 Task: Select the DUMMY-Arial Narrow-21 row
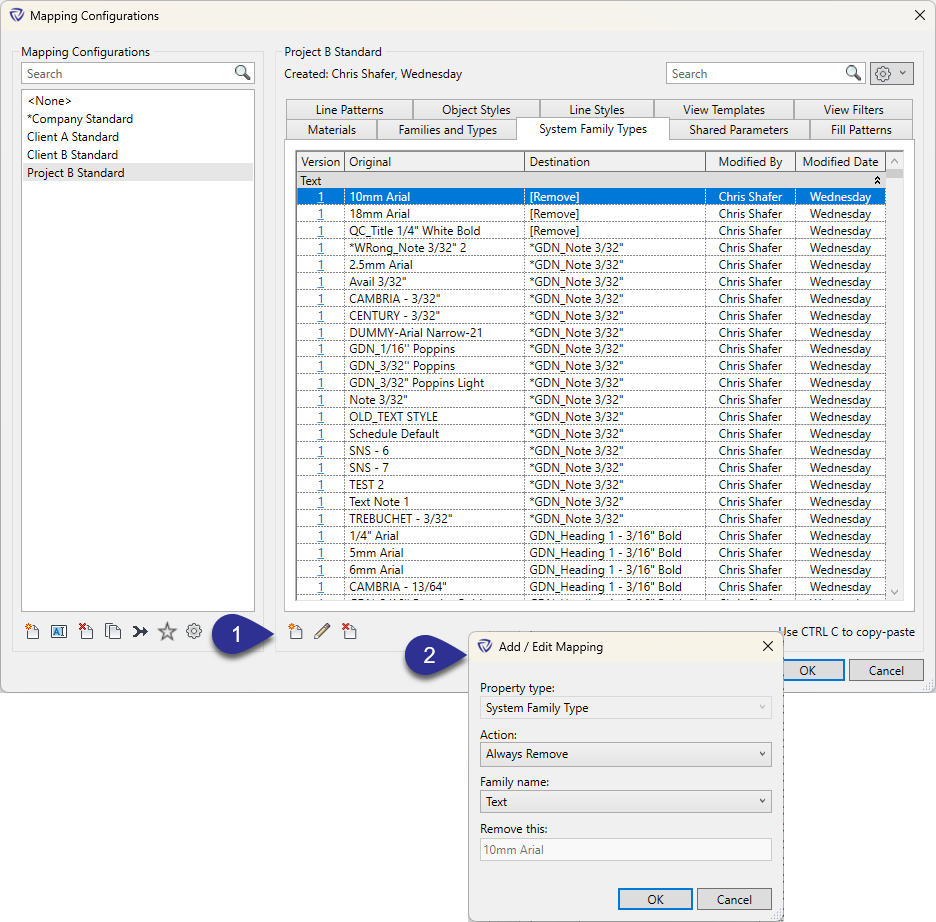[x=591, y=332]
